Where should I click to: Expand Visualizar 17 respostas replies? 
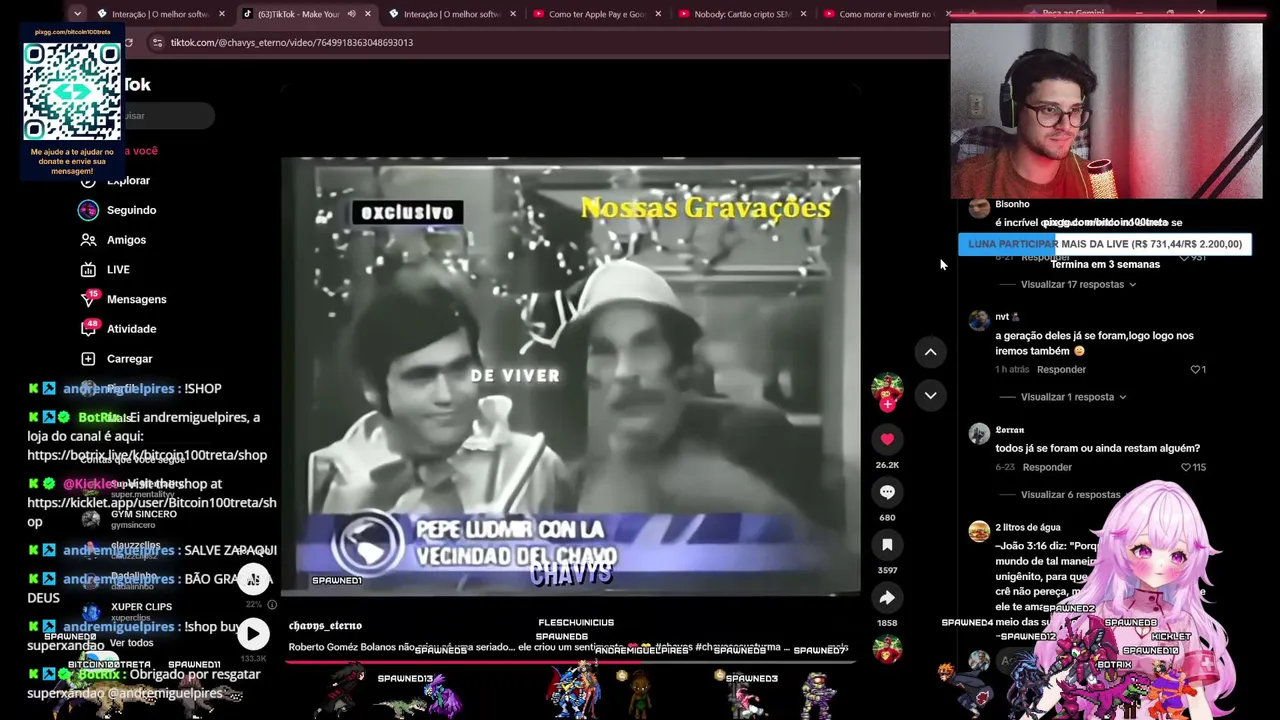click(1078, 285)
